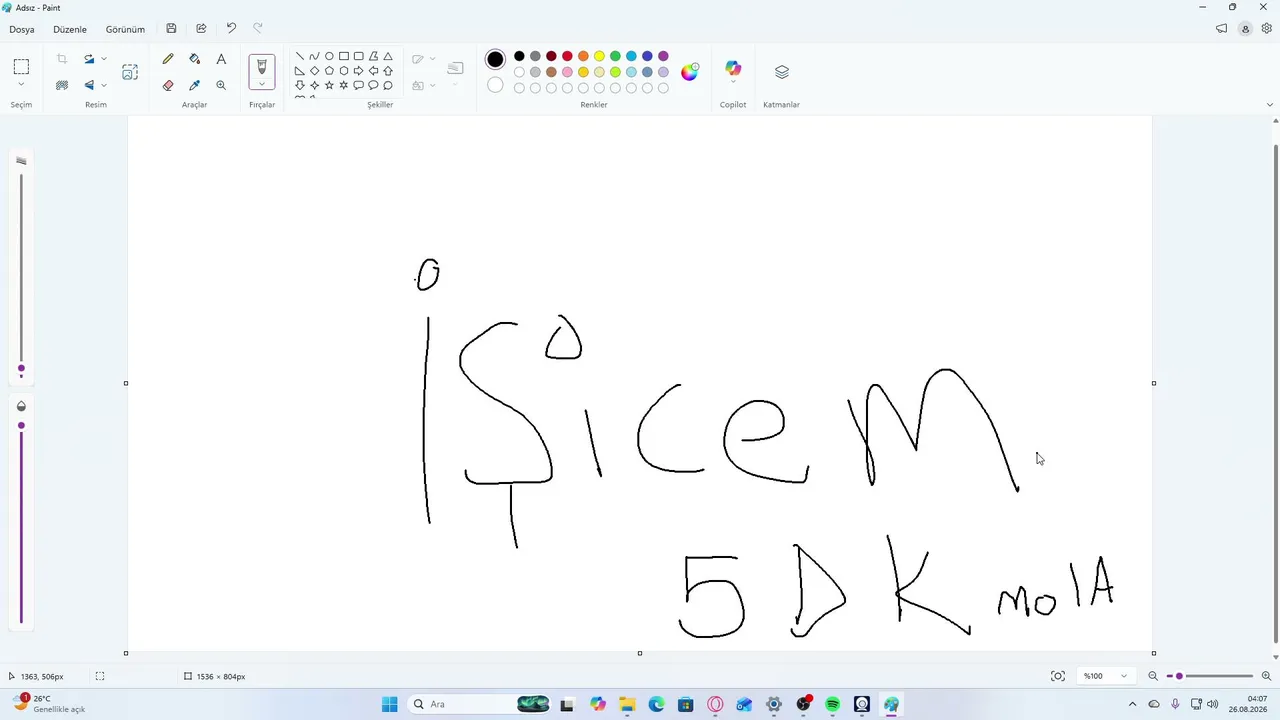
Task: Click the image creator icon in Resim group
Action: click(130, 72)
